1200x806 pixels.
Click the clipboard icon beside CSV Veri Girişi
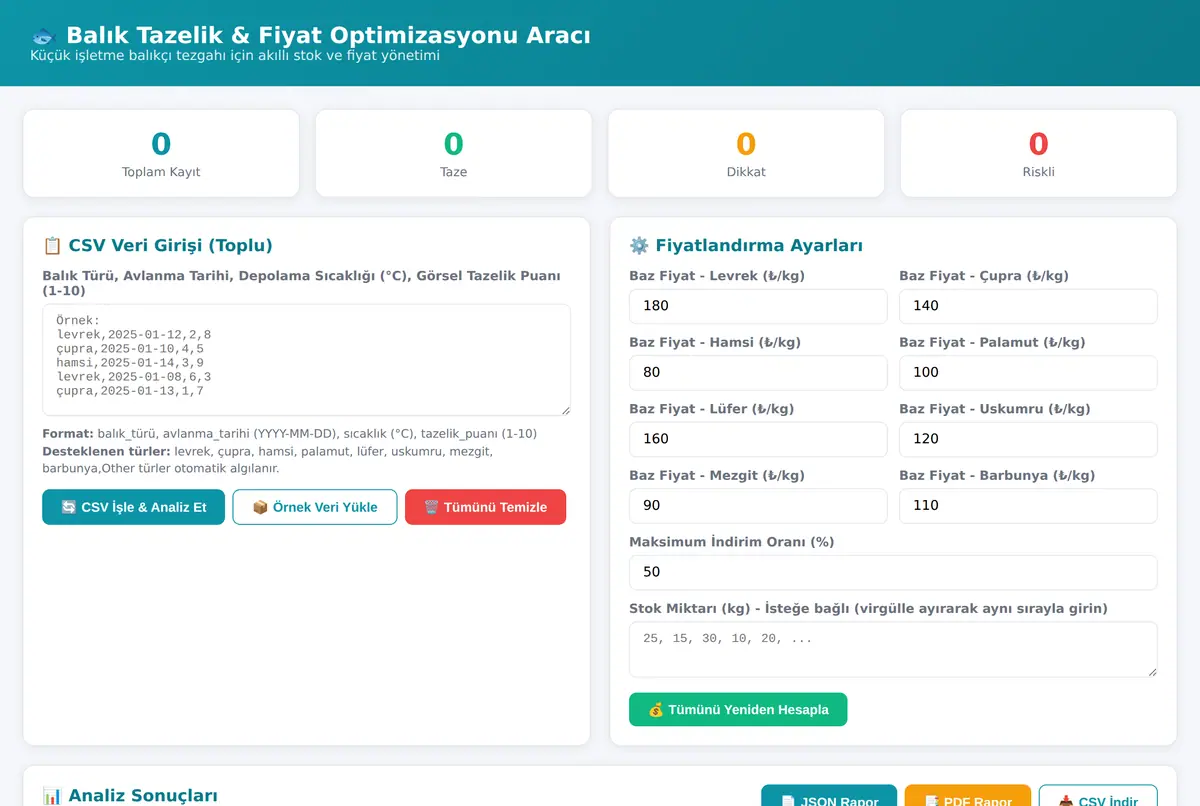pyautogui.click(x=52, y=246)
